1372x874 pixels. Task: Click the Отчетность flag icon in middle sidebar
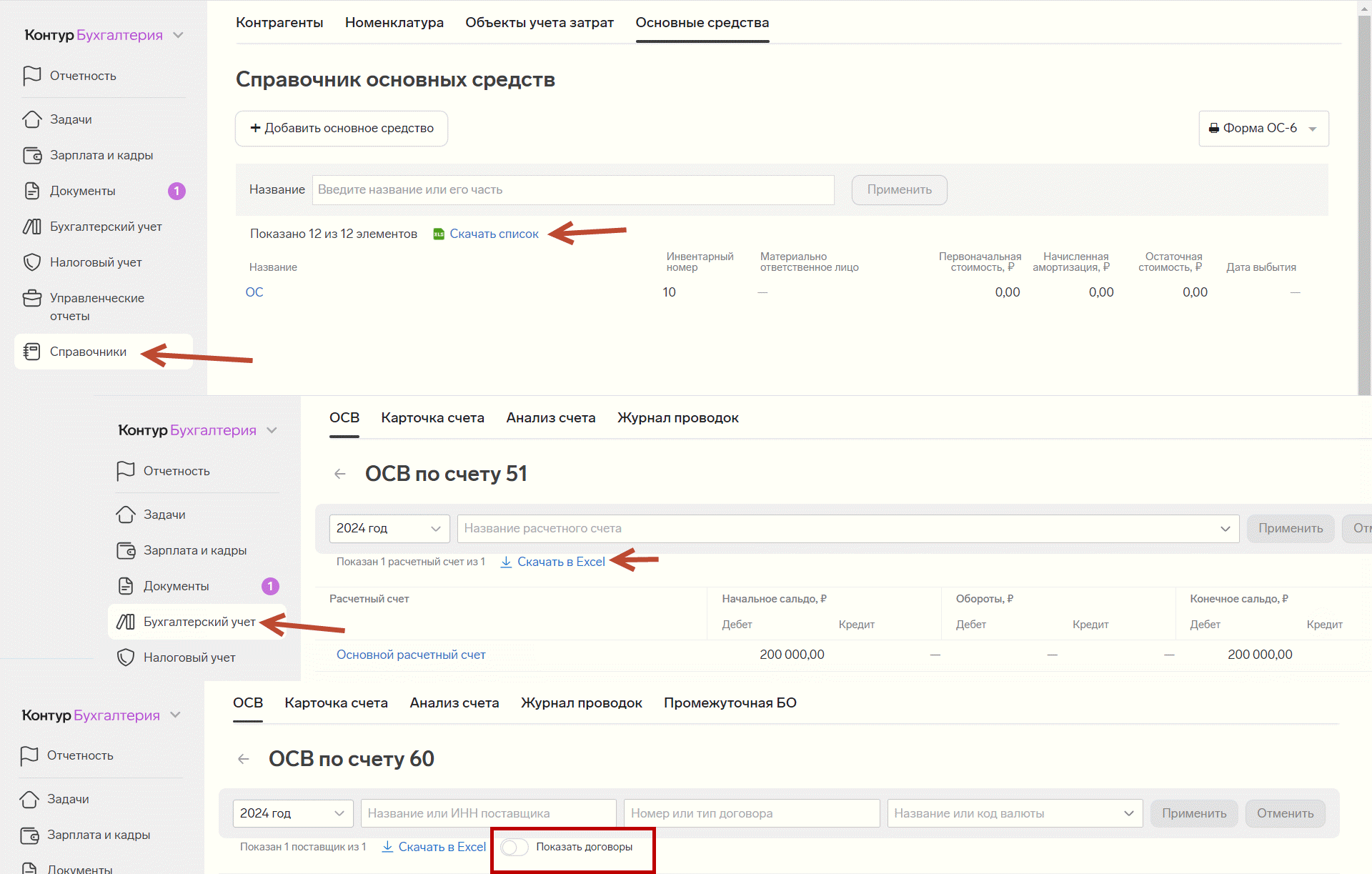point(126,471)
